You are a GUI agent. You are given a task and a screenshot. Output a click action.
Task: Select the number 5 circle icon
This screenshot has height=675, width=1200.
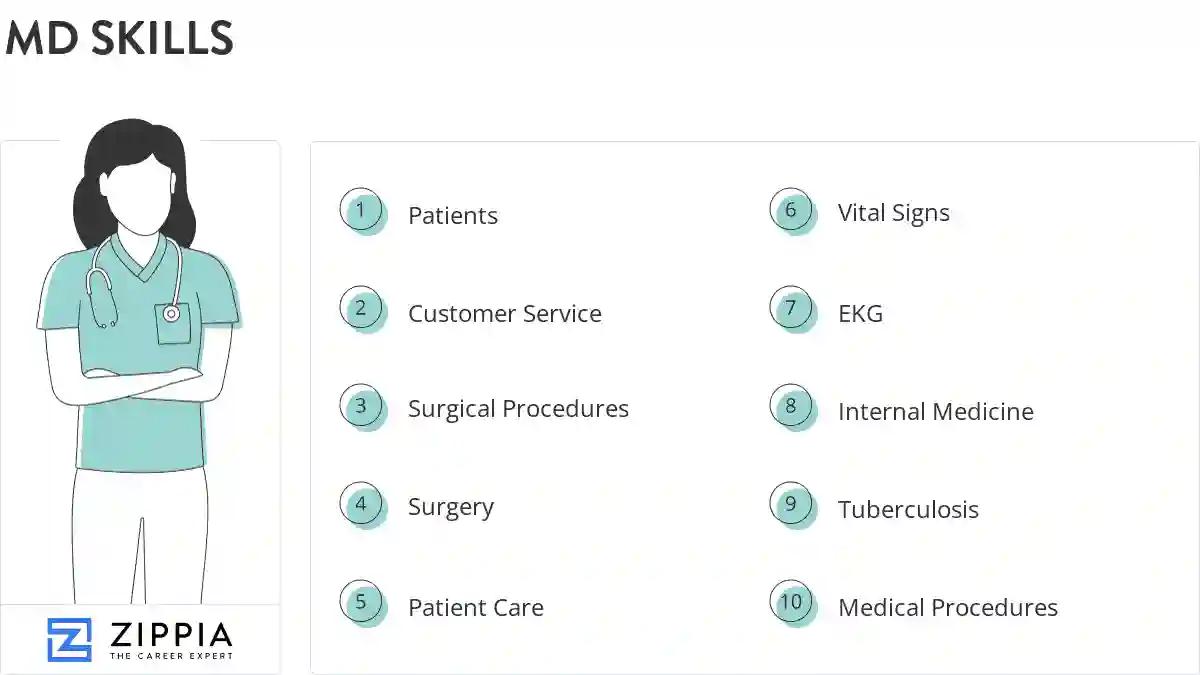click(x=361, y=602)
